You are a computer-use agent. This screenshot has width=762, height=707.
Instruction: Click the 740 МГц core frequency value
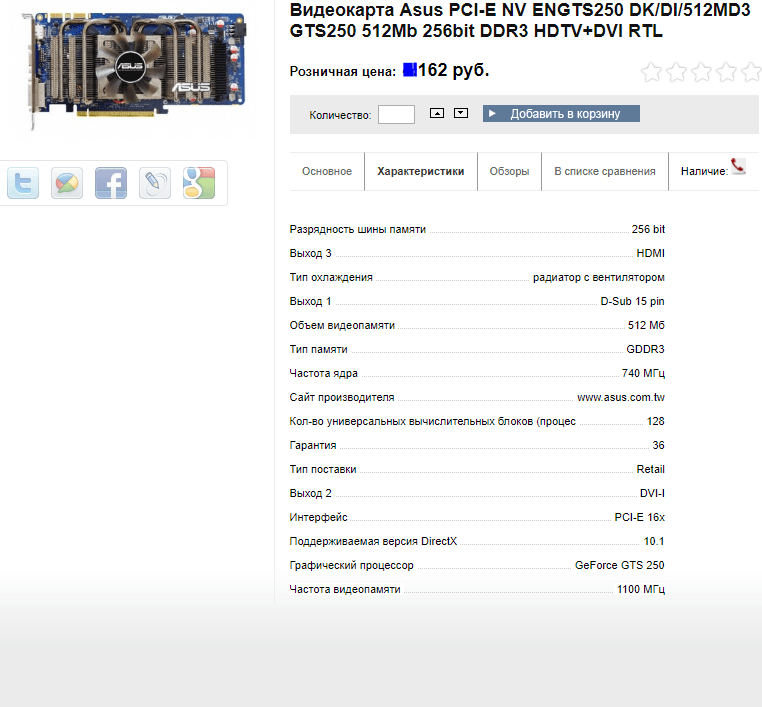(643, 373)
